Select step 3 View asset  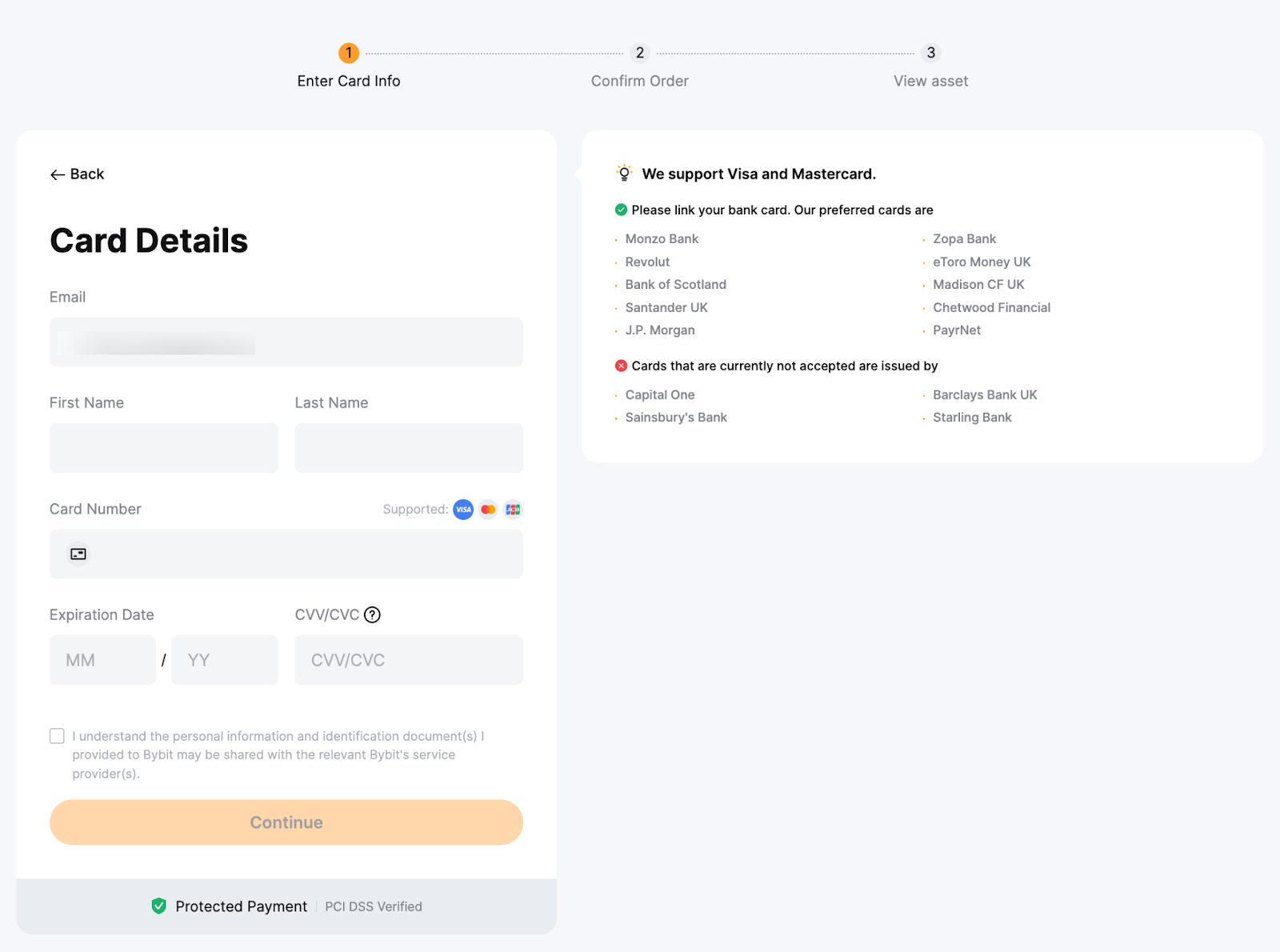click(x=930, y=54)
